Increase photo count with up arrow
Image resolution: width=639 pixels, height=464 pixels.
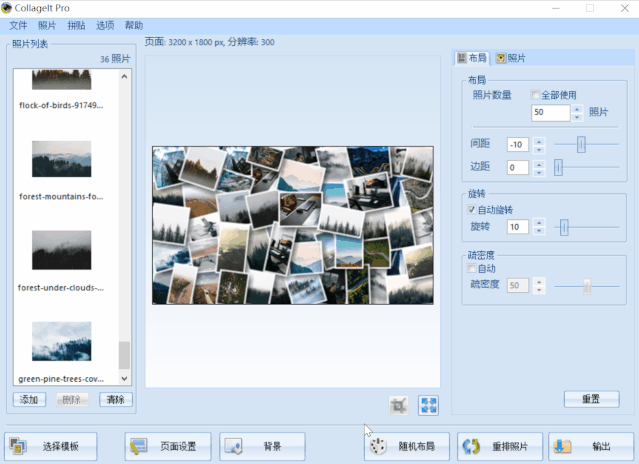click(576, 108)
